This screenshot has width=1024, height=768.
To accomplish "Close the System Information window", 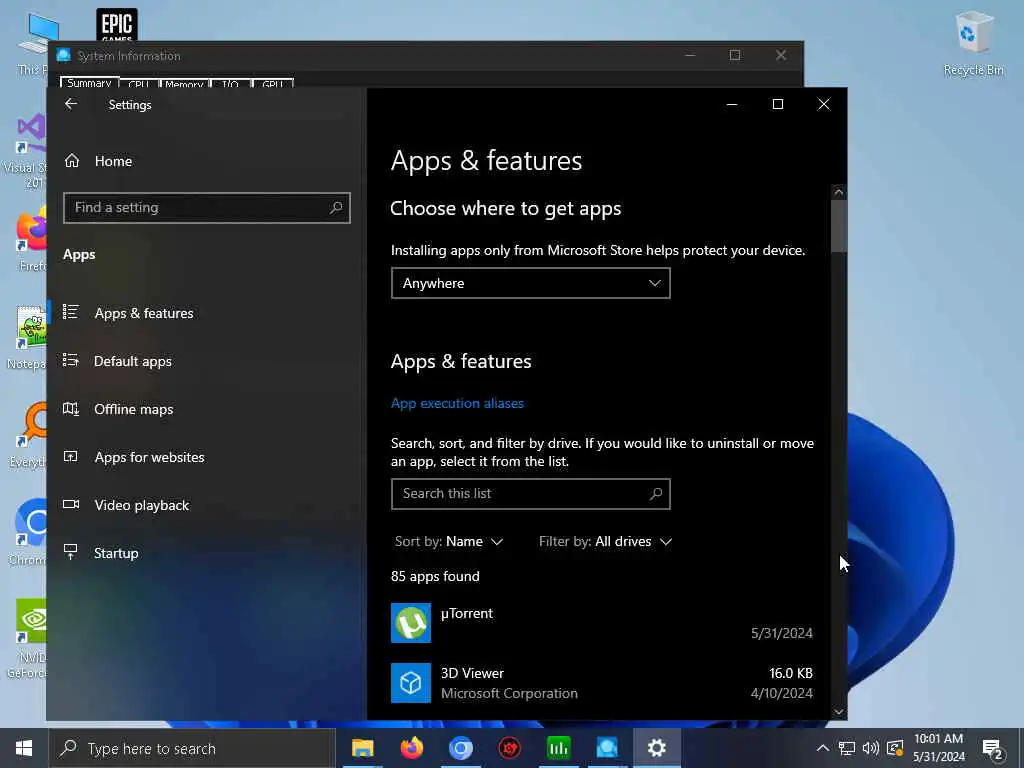I will (781, 56).
